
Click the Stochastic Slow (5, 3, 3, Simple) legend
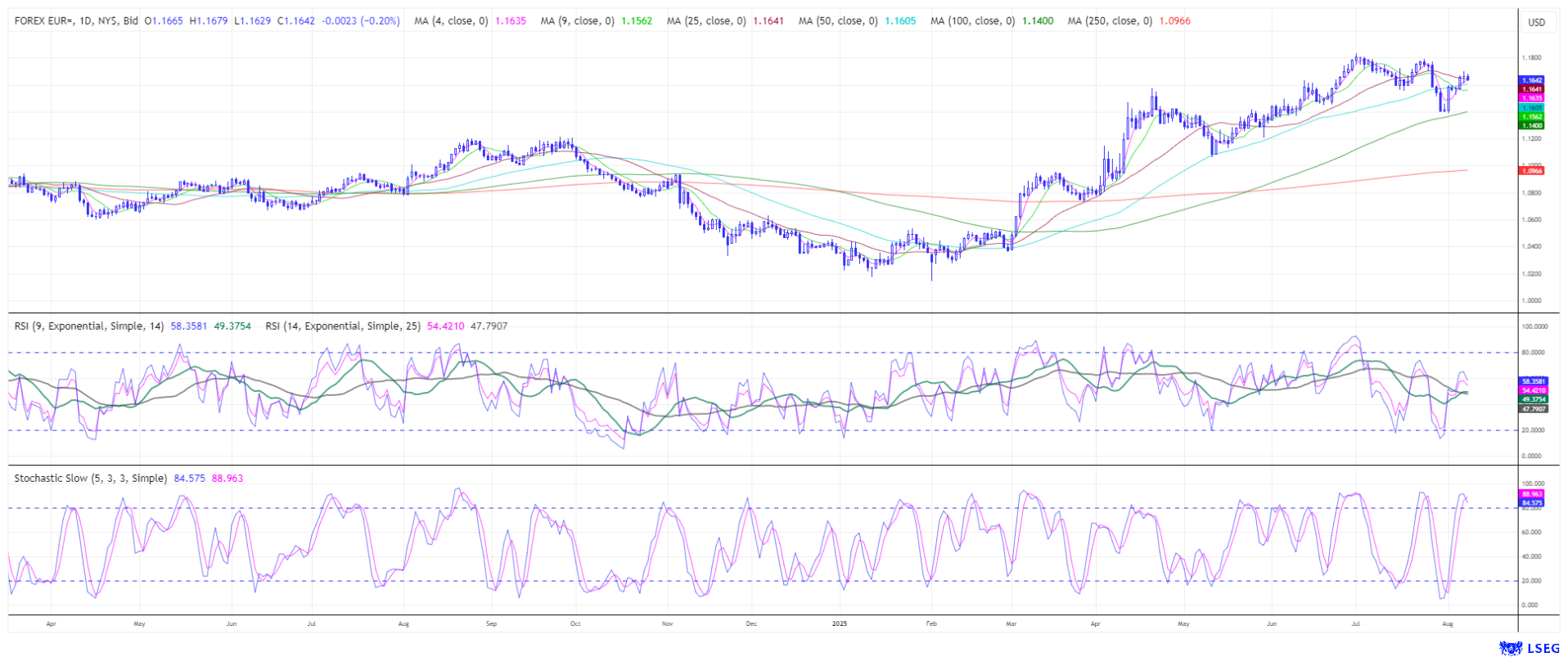point(90,479)
